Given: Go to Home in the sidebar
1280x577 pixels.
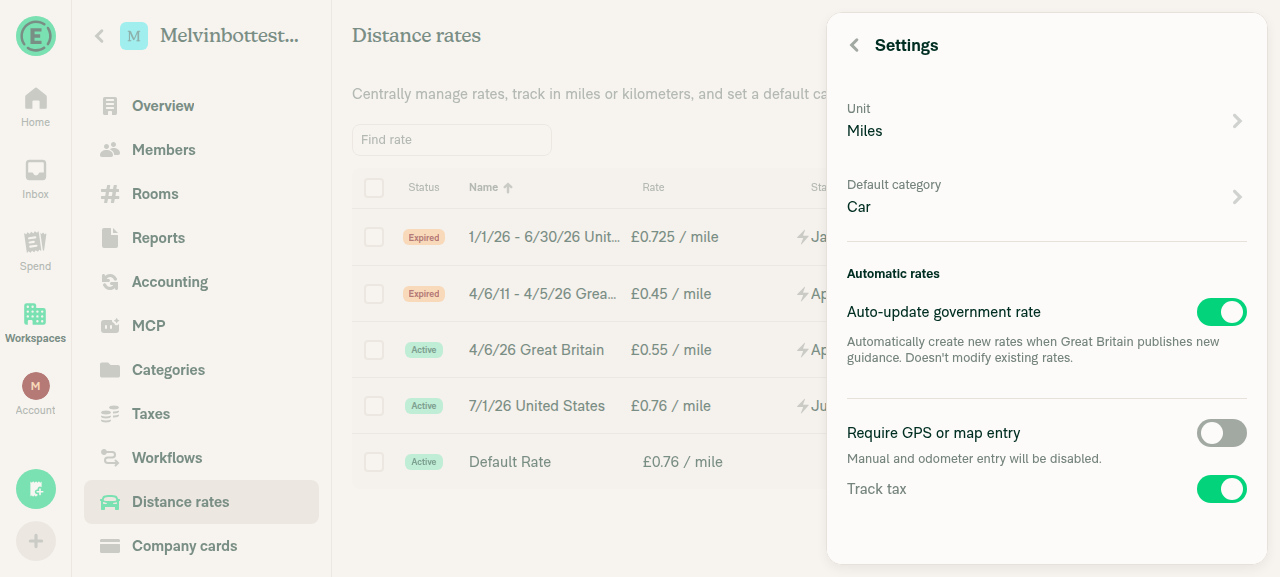Looking at the screenshot, I should pos(36,107).
